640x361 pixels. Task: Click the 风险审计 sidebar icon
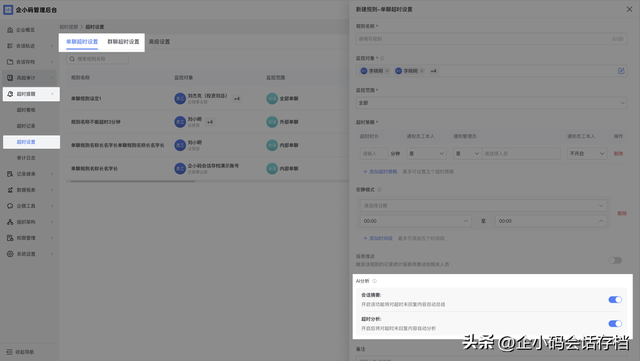[10, 78]
